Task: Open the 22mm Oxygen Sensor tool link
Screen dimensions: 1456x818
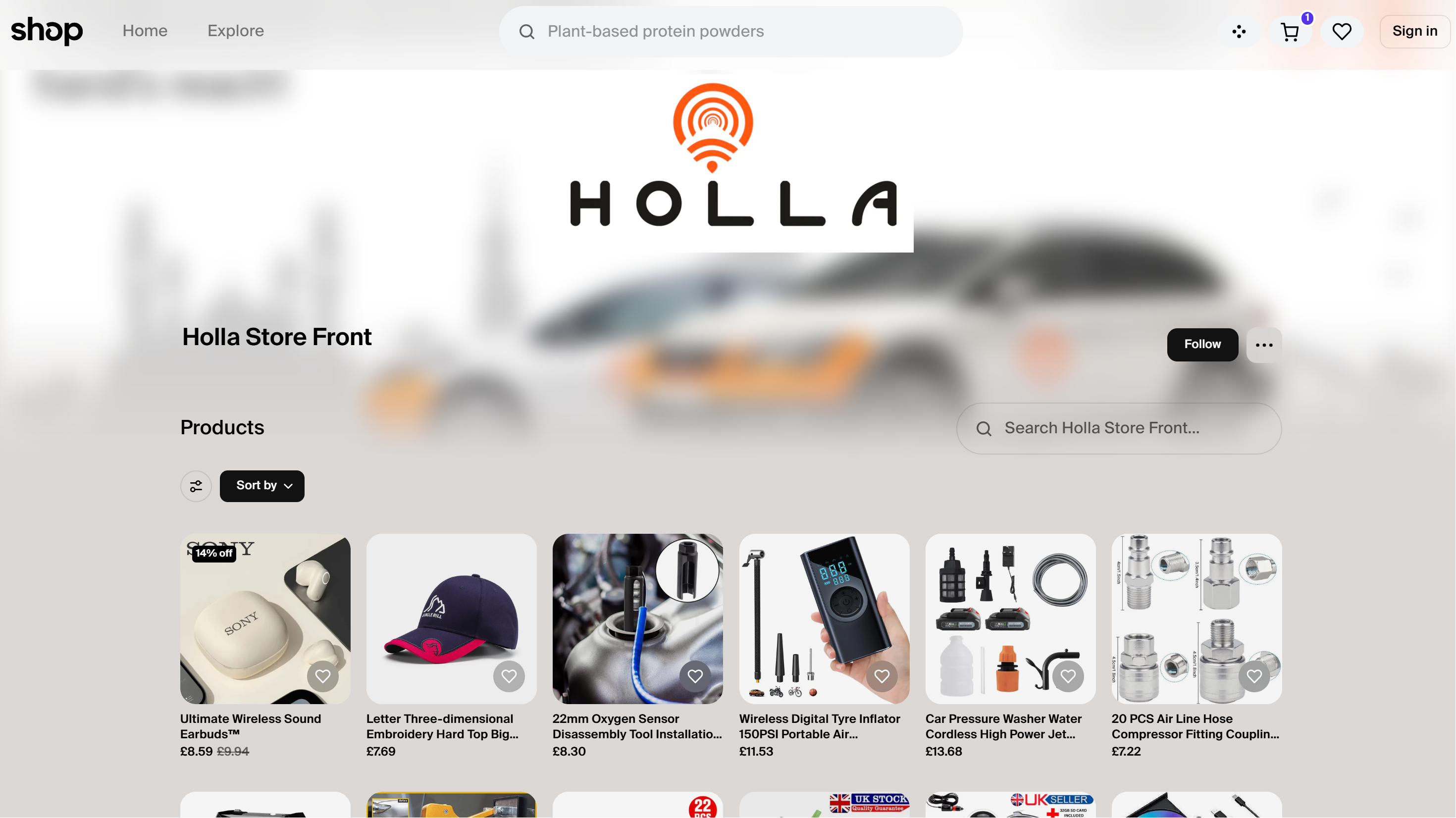Action: [637, 726]
